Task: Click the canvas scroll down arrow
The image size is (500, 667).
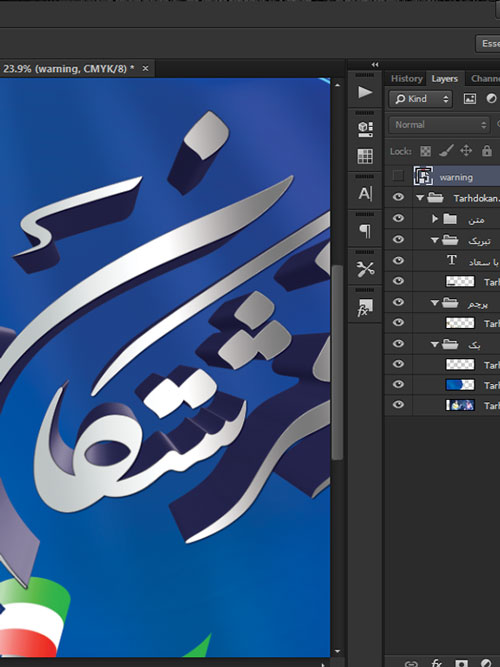Action: [337, 651]
